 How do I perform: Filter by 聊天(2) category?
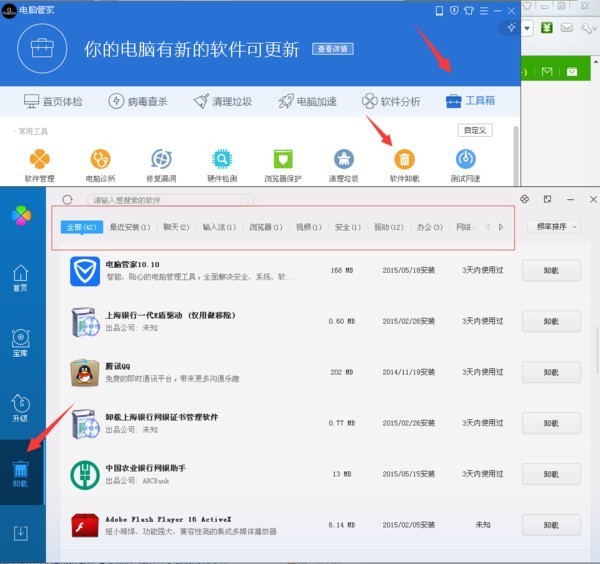[176, 227]
